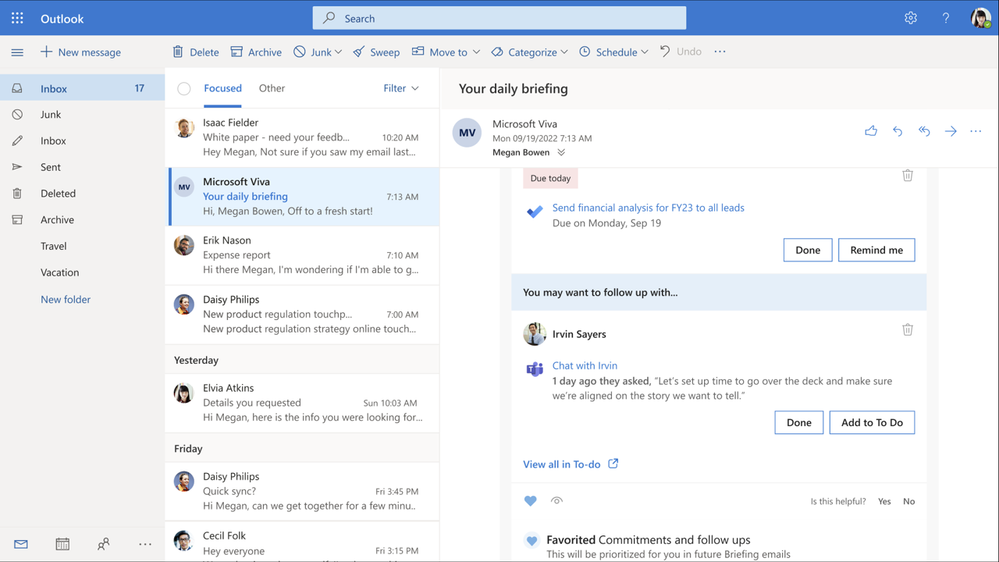Click into the Search box
The image size is (999, 562).
499,18
